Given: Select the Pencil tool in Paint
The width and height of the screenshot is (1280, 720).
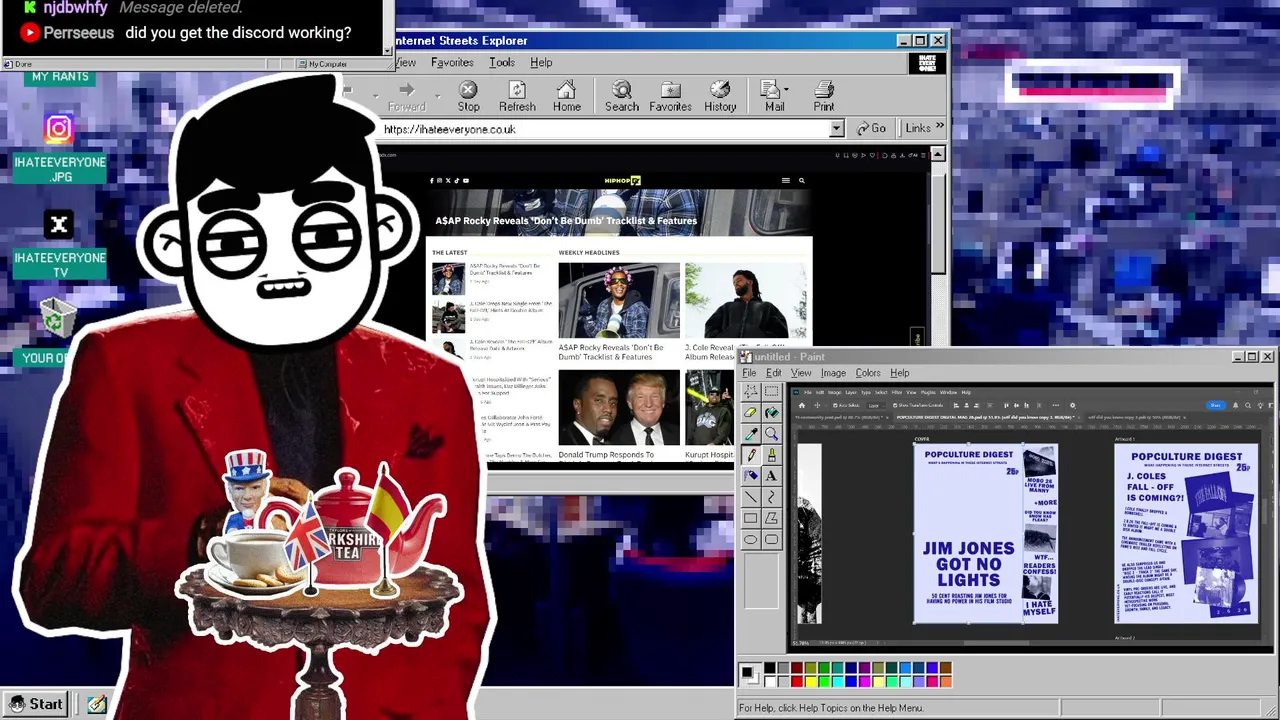Looking at the screenshot, I should (750, 455).
